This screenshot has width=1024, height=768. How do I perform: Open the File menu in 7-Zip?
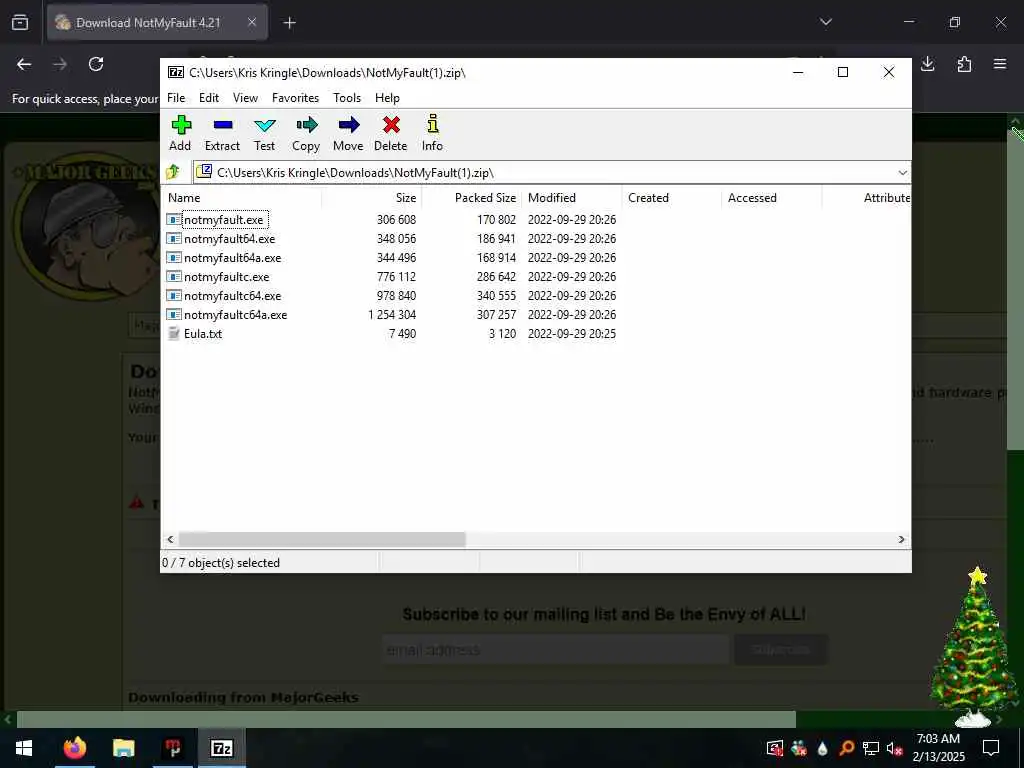(x=176, y=97)
